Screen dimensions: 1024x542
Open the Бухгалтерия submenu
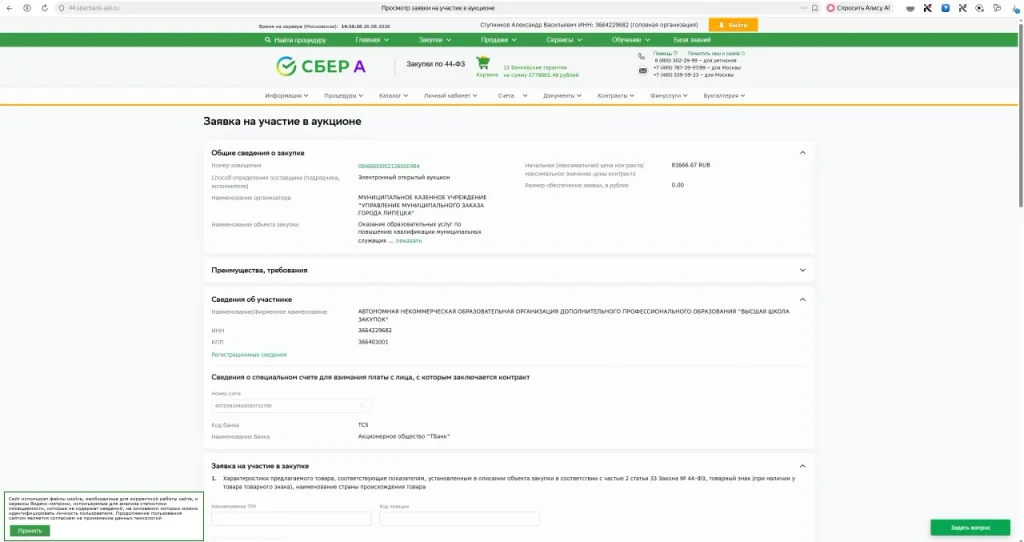(x=724, y=95)
